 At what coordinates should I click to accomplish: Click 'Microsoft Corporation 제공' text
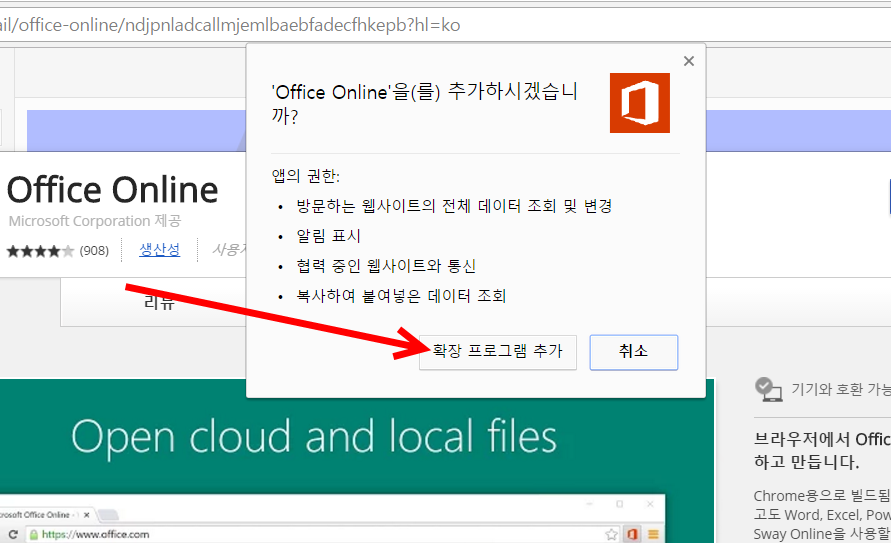tap(95, 221)
